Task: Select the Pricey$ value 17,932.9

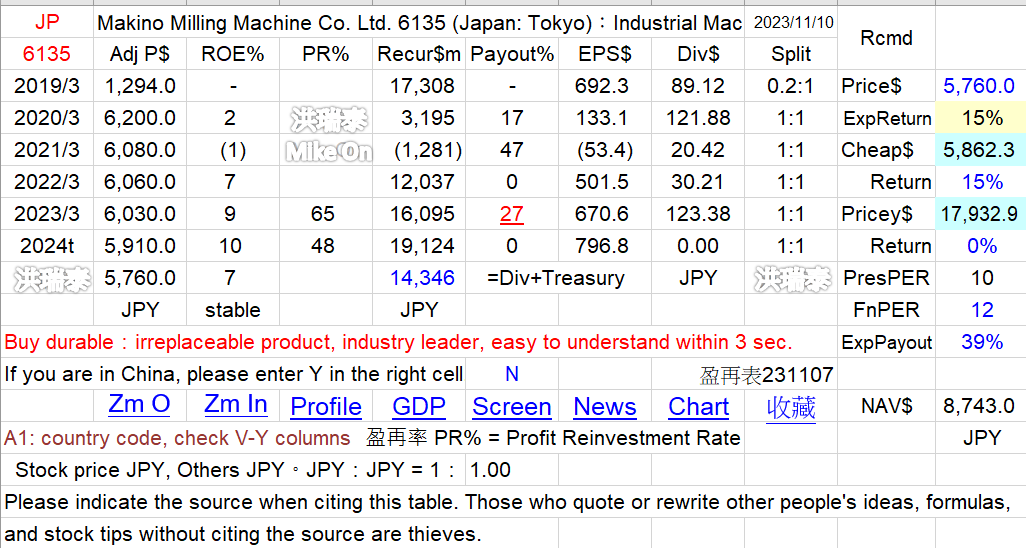Action: 979,214
